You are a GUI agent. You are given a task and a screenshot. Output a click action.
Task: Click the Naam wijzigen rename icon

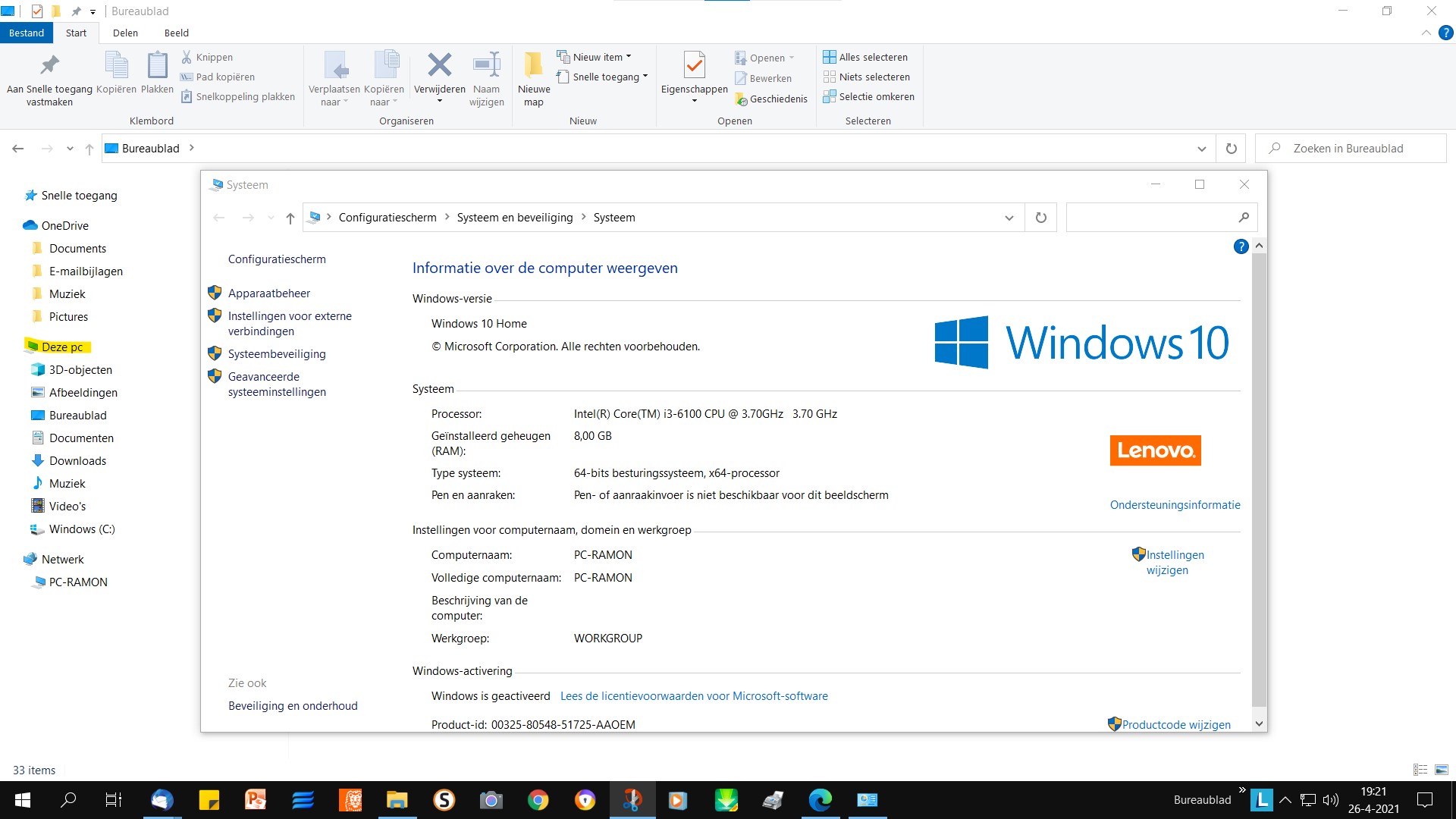click(x=486, y=65)
